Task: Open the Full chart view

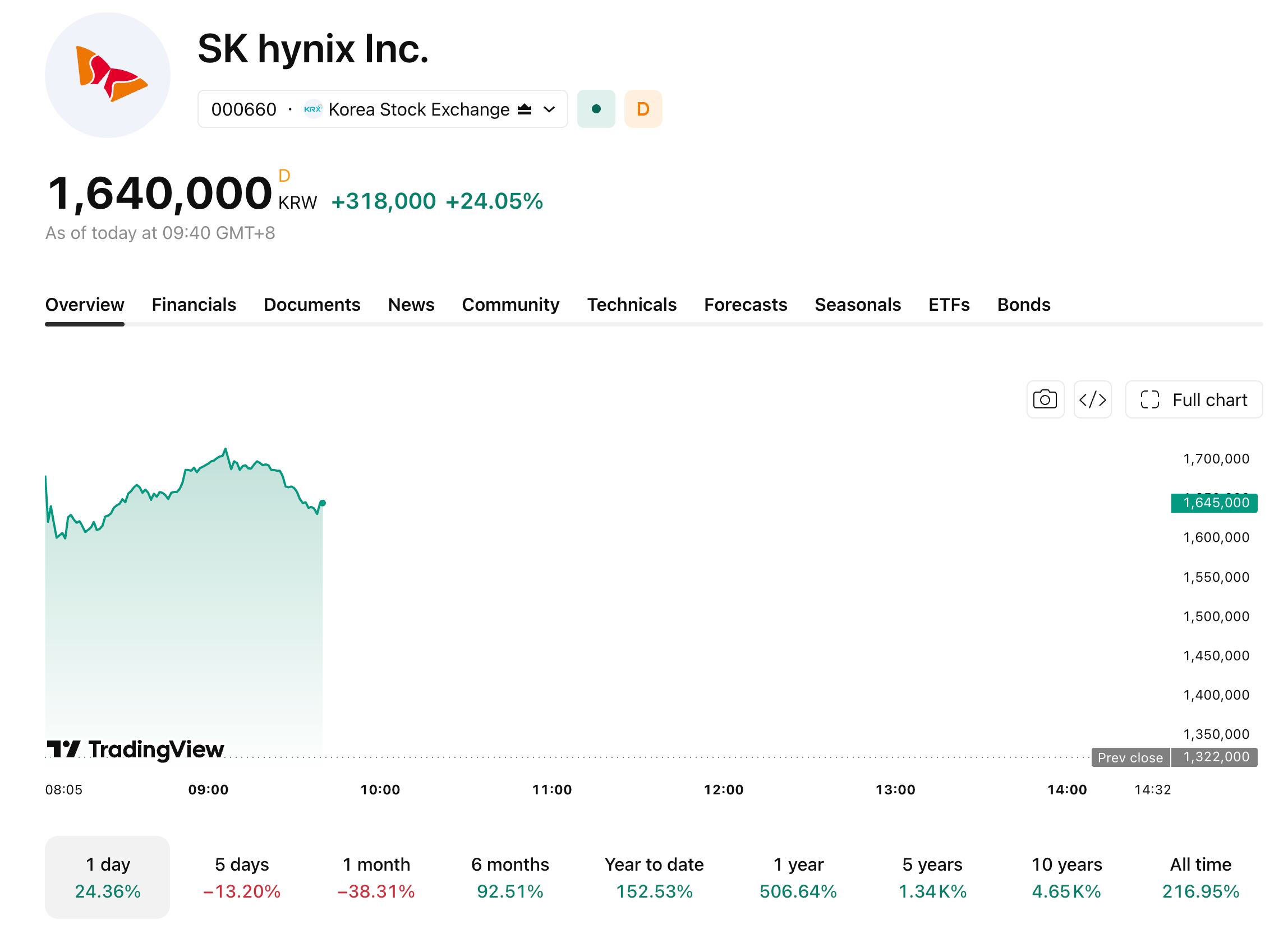Action: [x=1194, y=400]
